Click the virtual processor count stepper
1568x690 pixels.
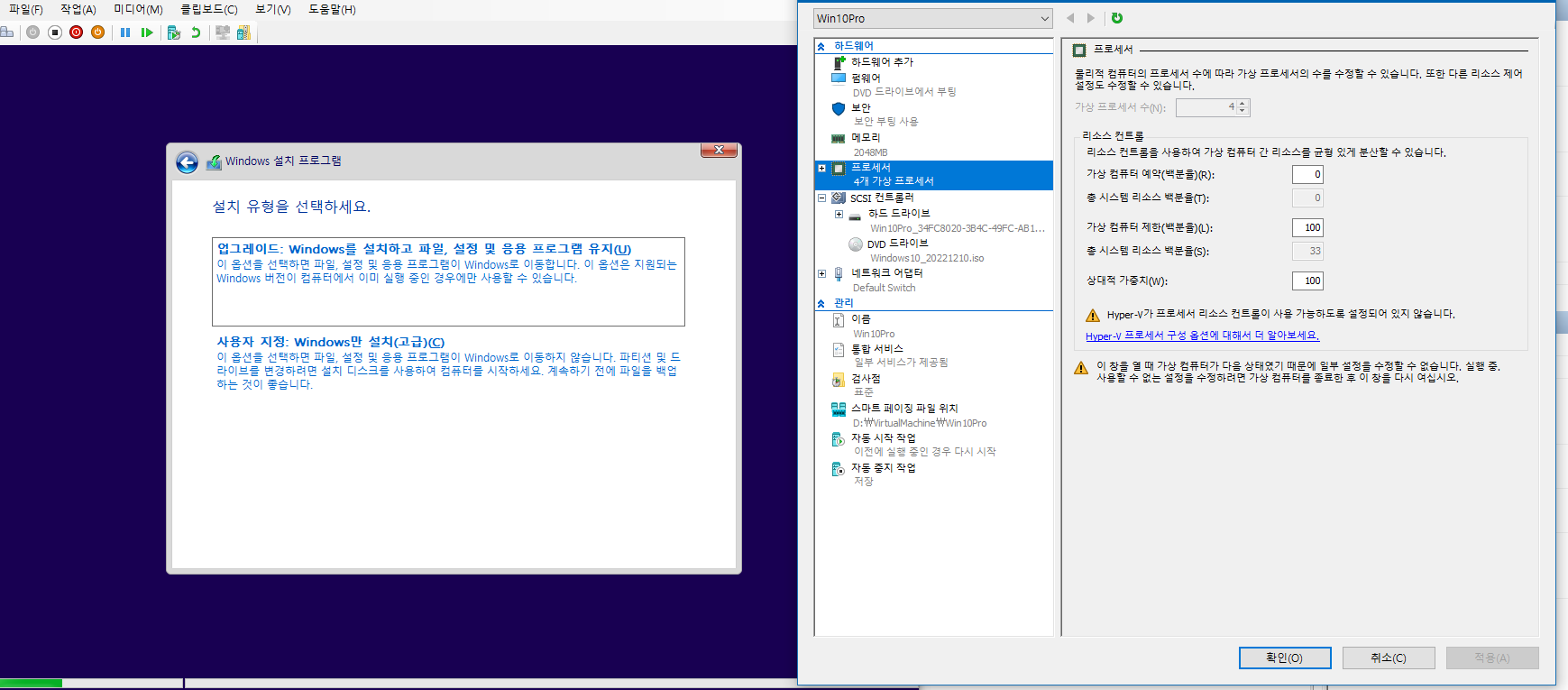(1242, 107)
